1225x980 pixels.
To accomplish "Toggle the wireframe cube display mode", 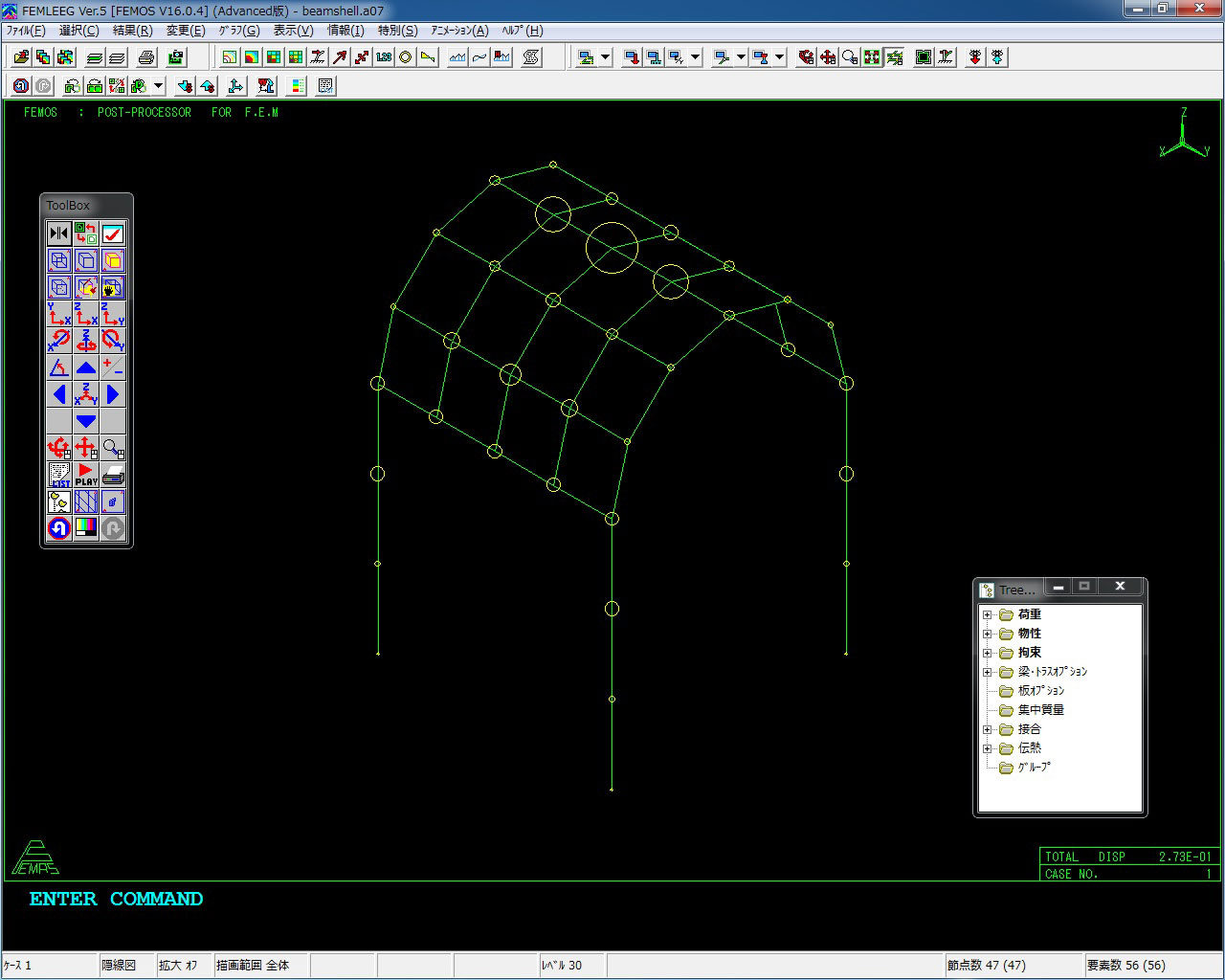I will [x=59, y=260].
